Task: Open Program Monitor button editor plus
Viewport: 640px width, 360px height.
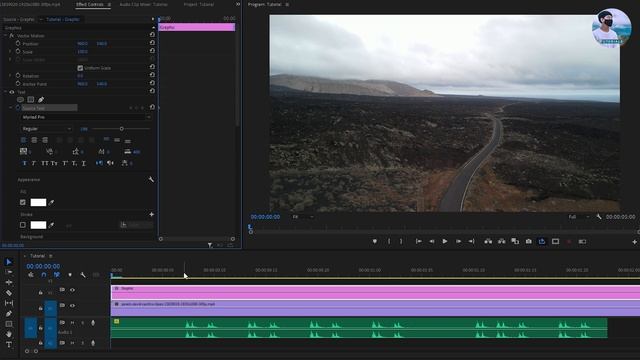Action: [x=634, y=242]
